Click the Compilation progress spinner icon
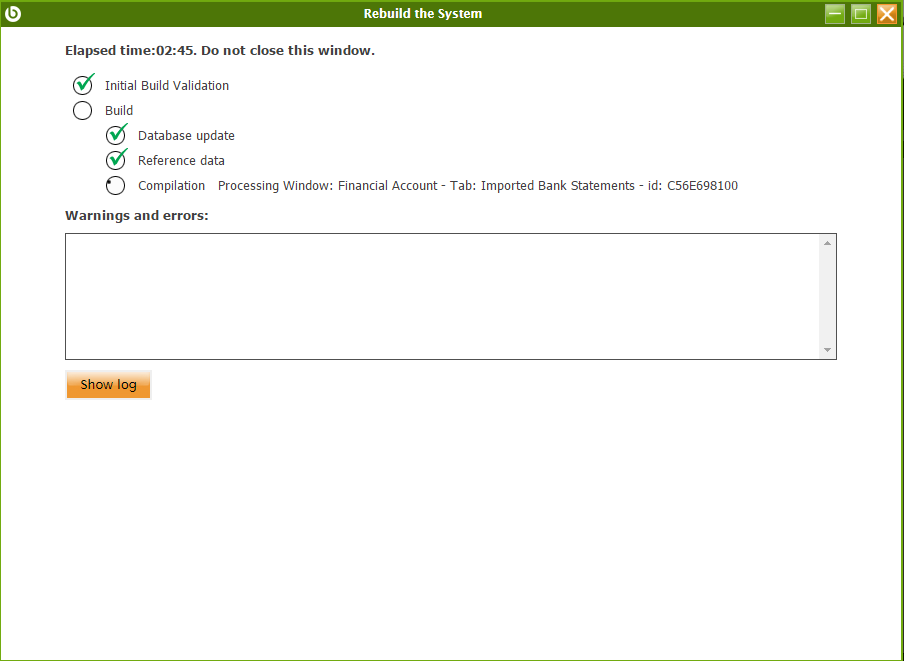Viewport: 904px width, 661px height. 115,186
